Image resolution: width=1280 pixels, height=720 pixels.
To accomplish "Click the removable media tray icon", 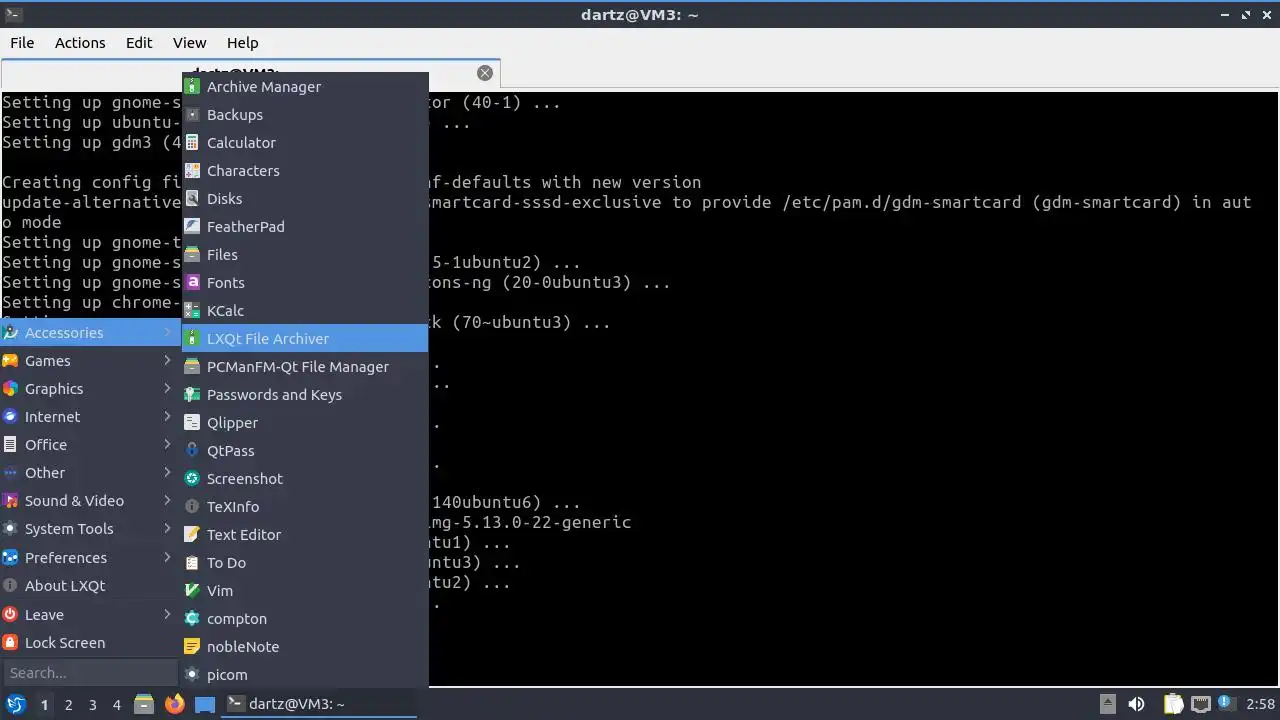I will click(1107, 705).
